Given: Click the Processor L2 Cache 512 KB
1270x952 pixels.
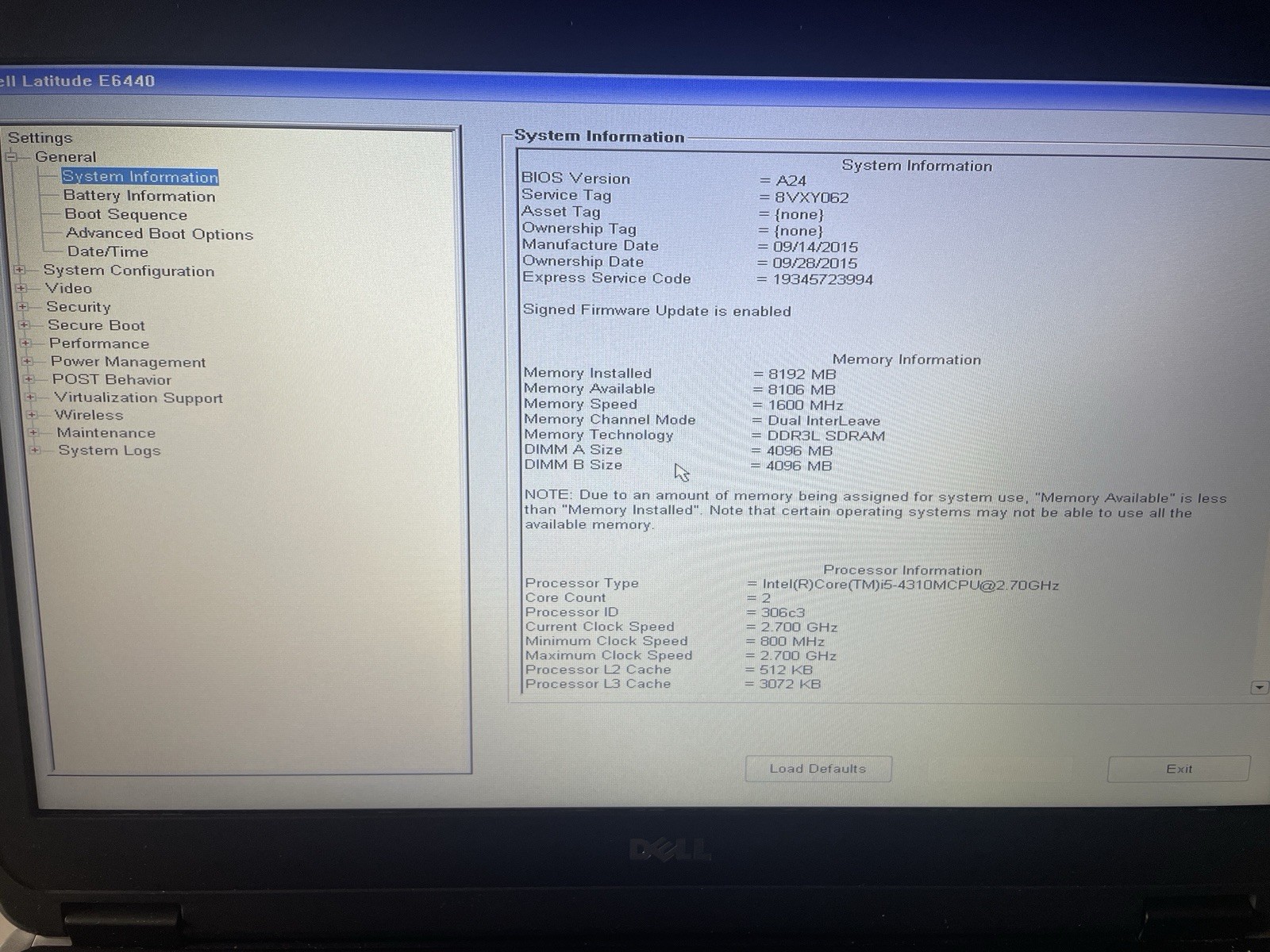Looking at the screenshot, I should (786, 670).
